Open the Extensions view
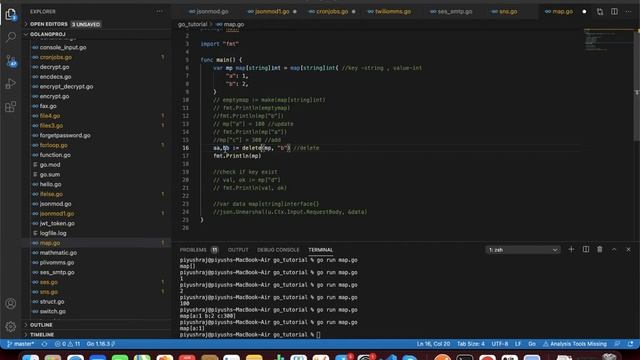 (11, 107)
